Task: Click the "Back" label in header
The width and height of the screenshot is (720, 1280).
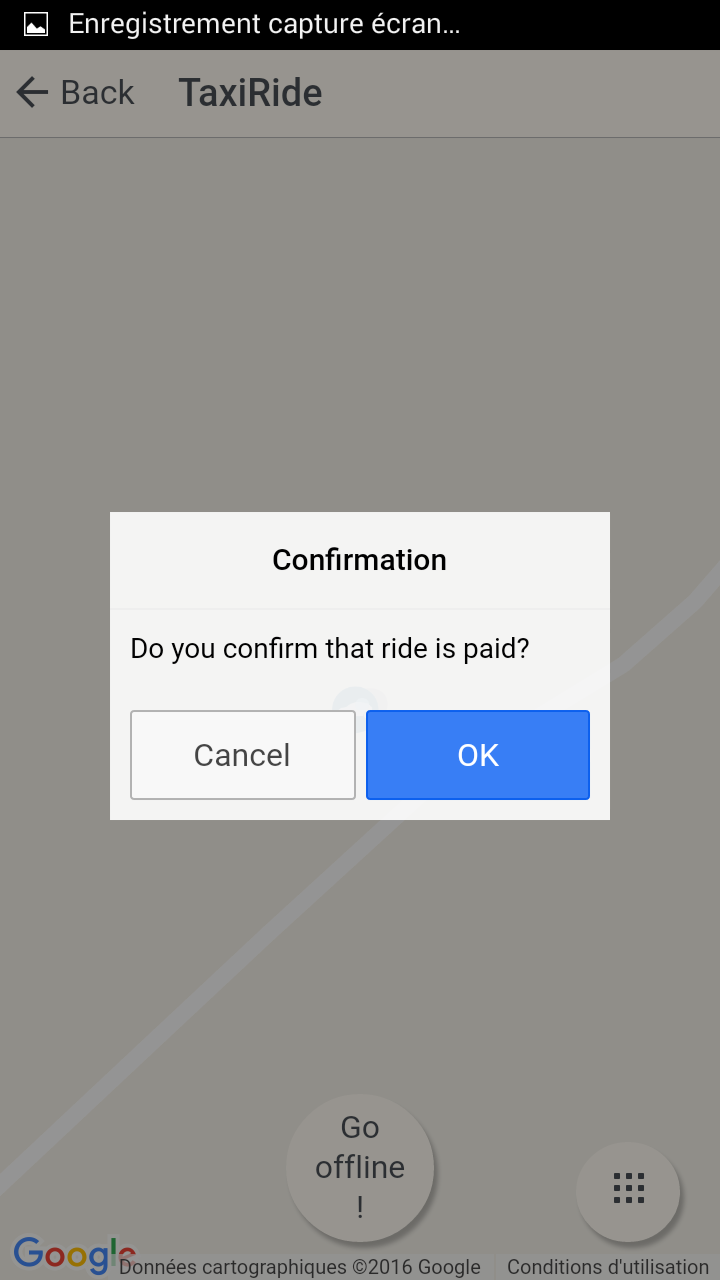Action: 97,93
